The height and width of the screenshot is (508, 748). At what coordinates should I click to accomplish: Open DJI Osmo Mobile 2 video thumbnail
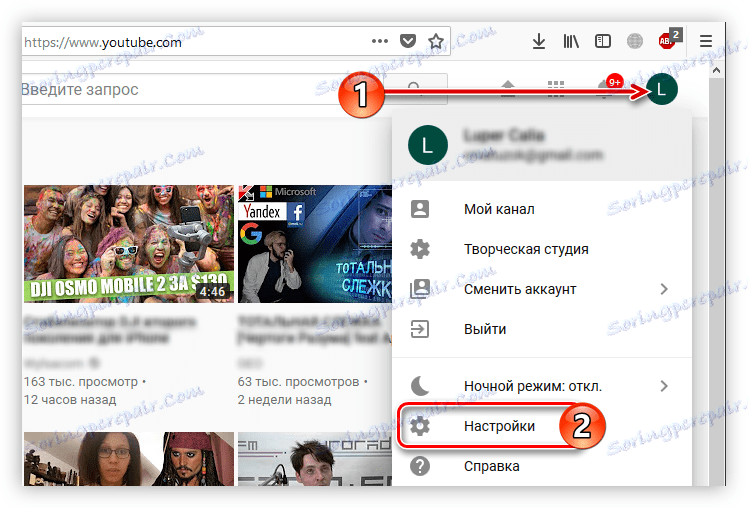[x=129, y=244]
